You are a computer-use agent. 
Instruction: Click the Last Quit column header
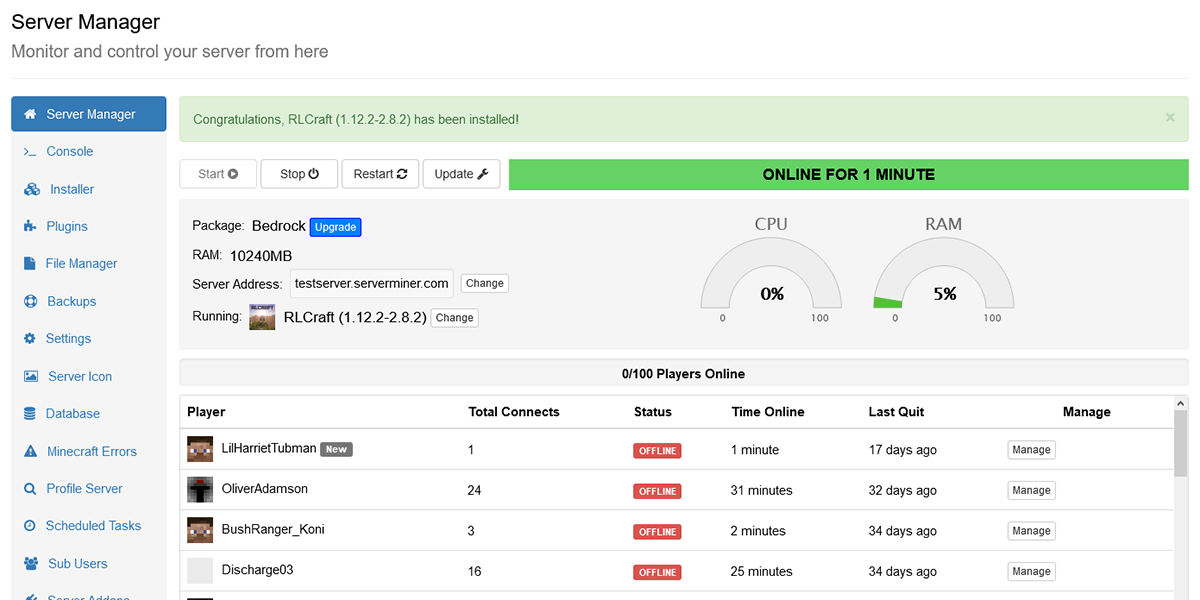click(x=896, y=412)
